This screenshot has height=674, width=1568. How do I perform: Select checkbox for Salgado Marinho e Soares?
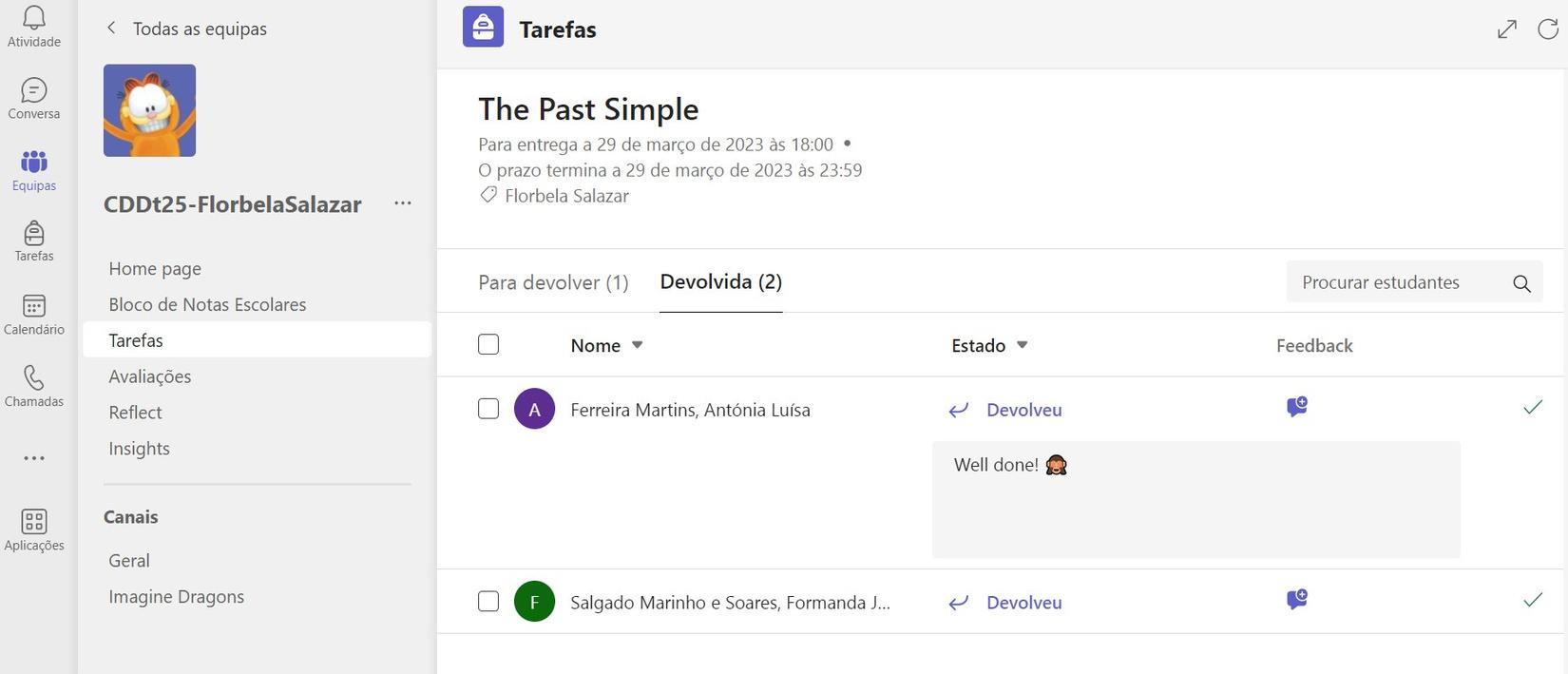tap(488, 602)
